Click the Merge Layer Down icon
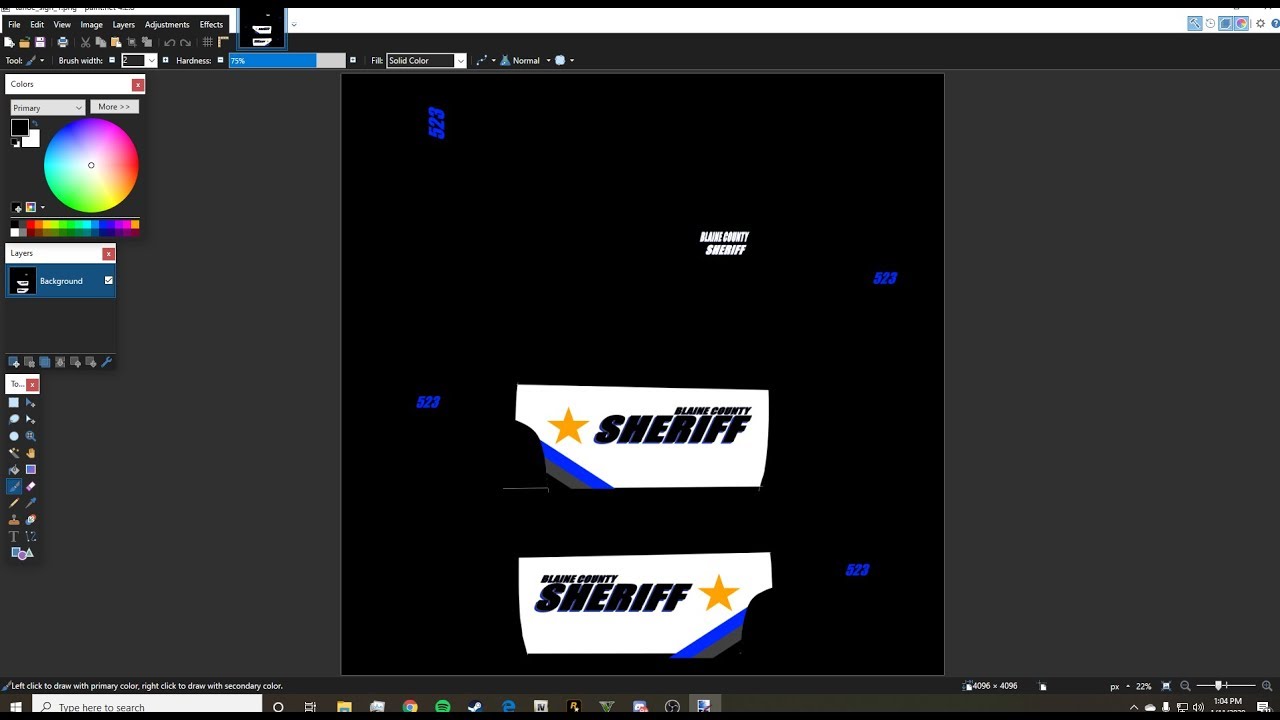Image resolution: width=1280 pixels, height=720 pixels. pyautogui.click(x=60, y=362)
